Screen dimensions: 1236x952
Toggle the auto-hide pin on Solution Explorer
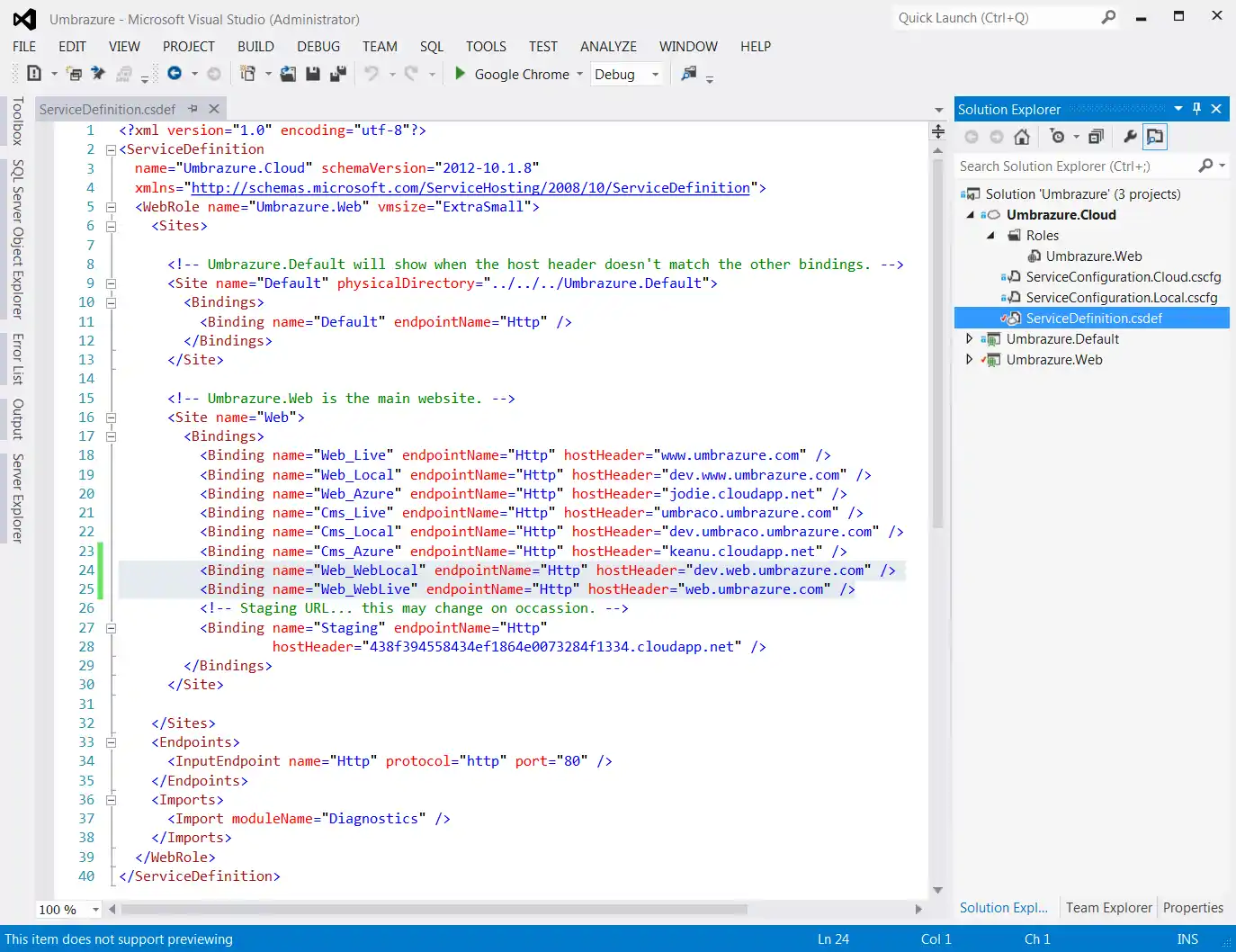pos(1196,109)
